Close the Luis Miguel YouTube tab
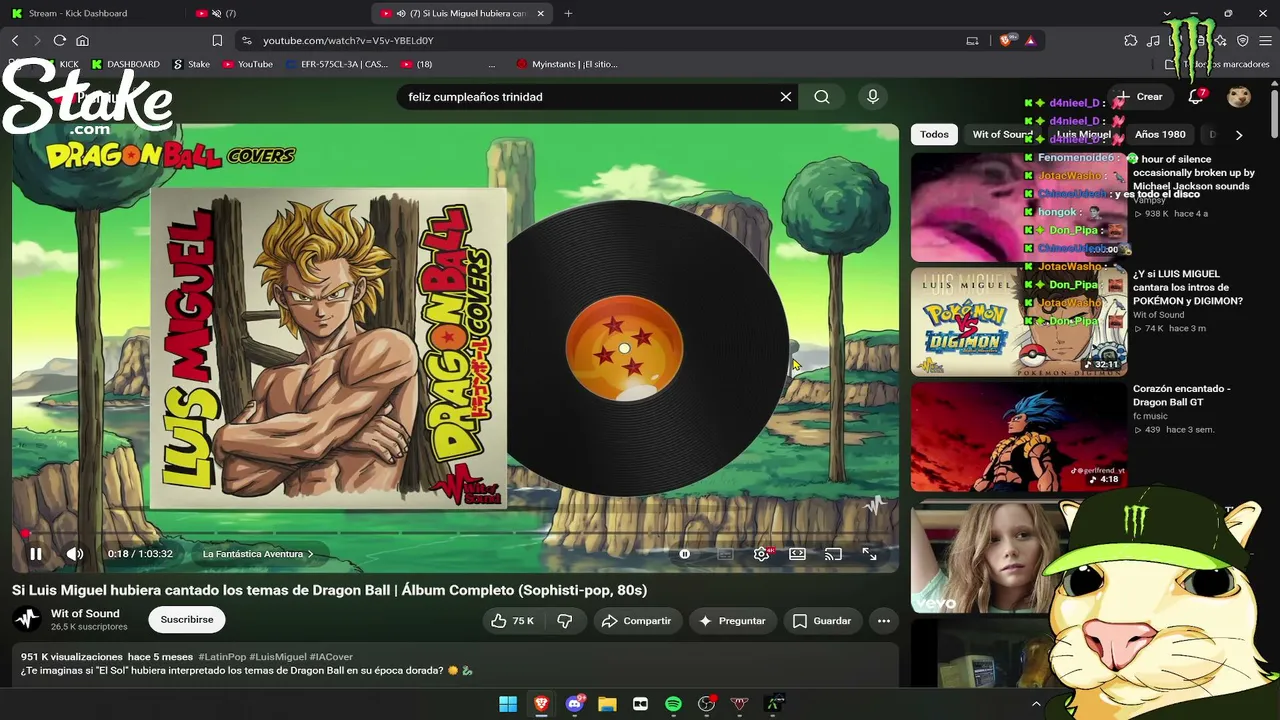1280x720 pixels. coord(541,13)
